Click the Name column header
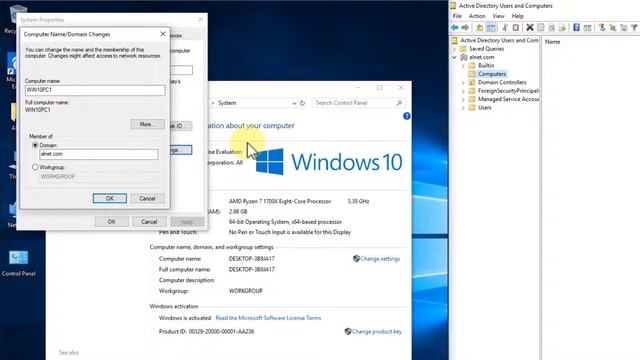This screenshot has width=640, height=360. (552, 42)
